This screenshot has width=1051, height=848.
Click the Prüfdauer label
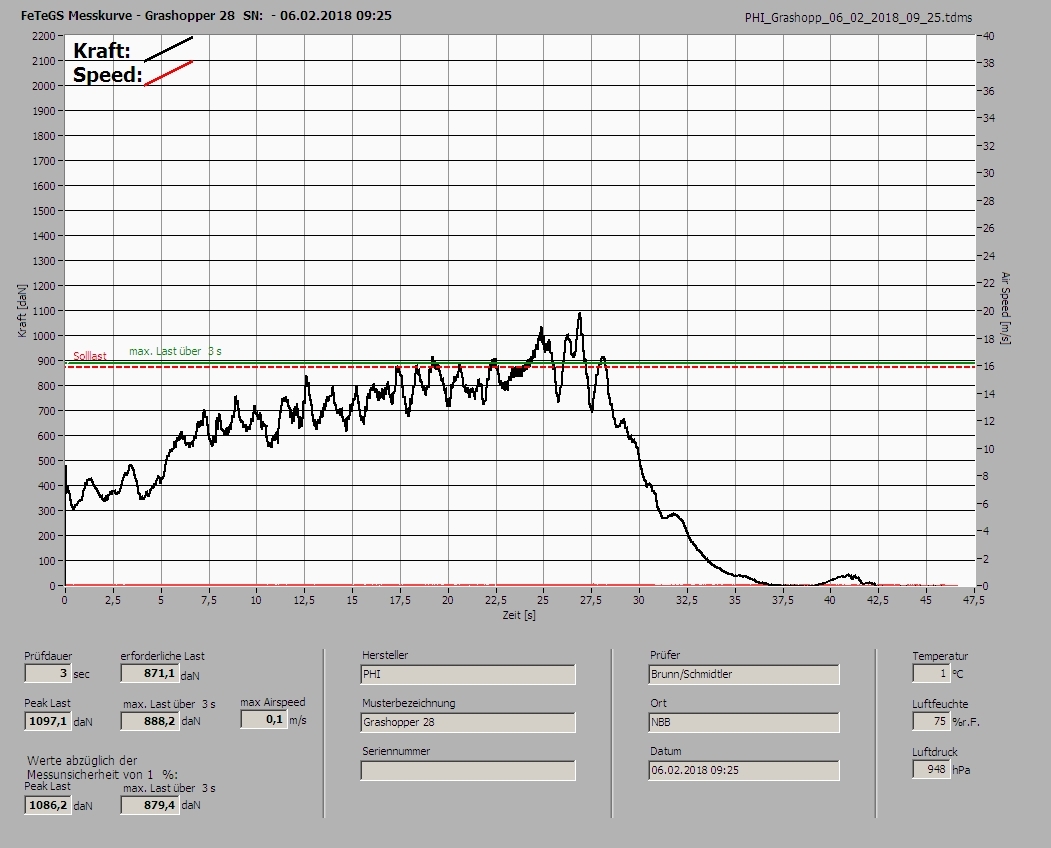tap(48, 656)
